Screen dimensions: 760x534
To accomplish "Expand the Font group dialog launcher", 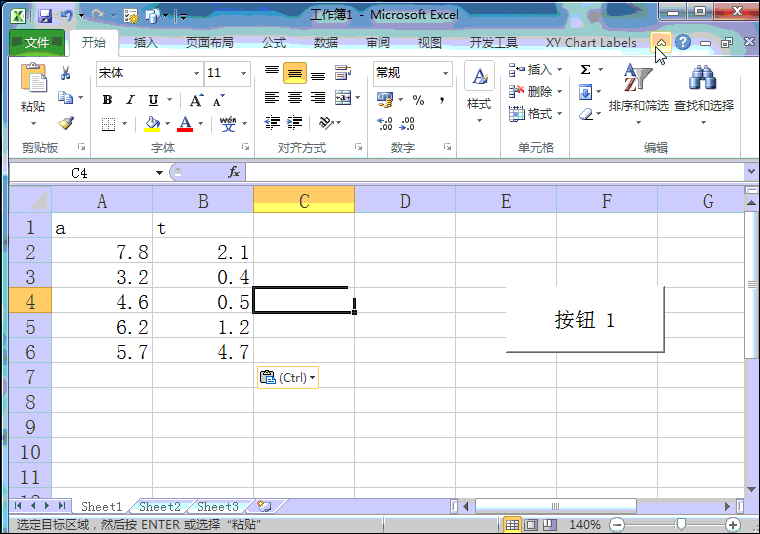I will pos(246,147).
